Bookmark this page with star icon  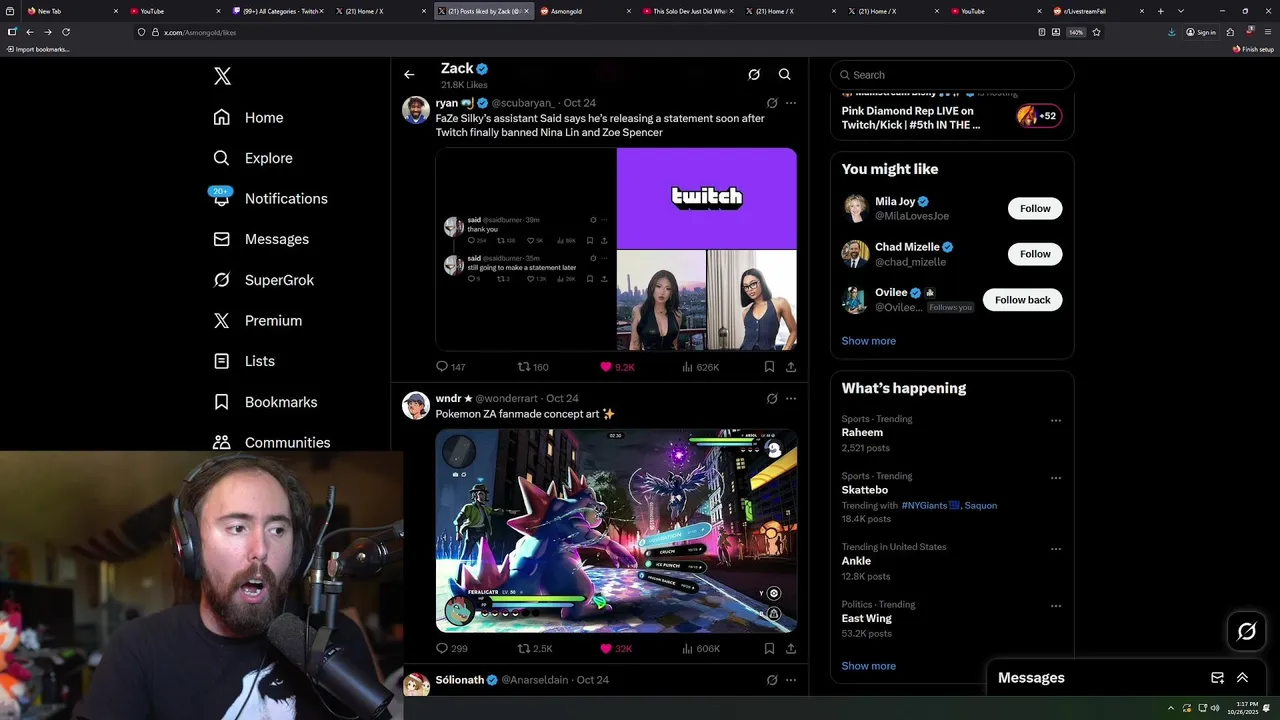[1096, 32]
